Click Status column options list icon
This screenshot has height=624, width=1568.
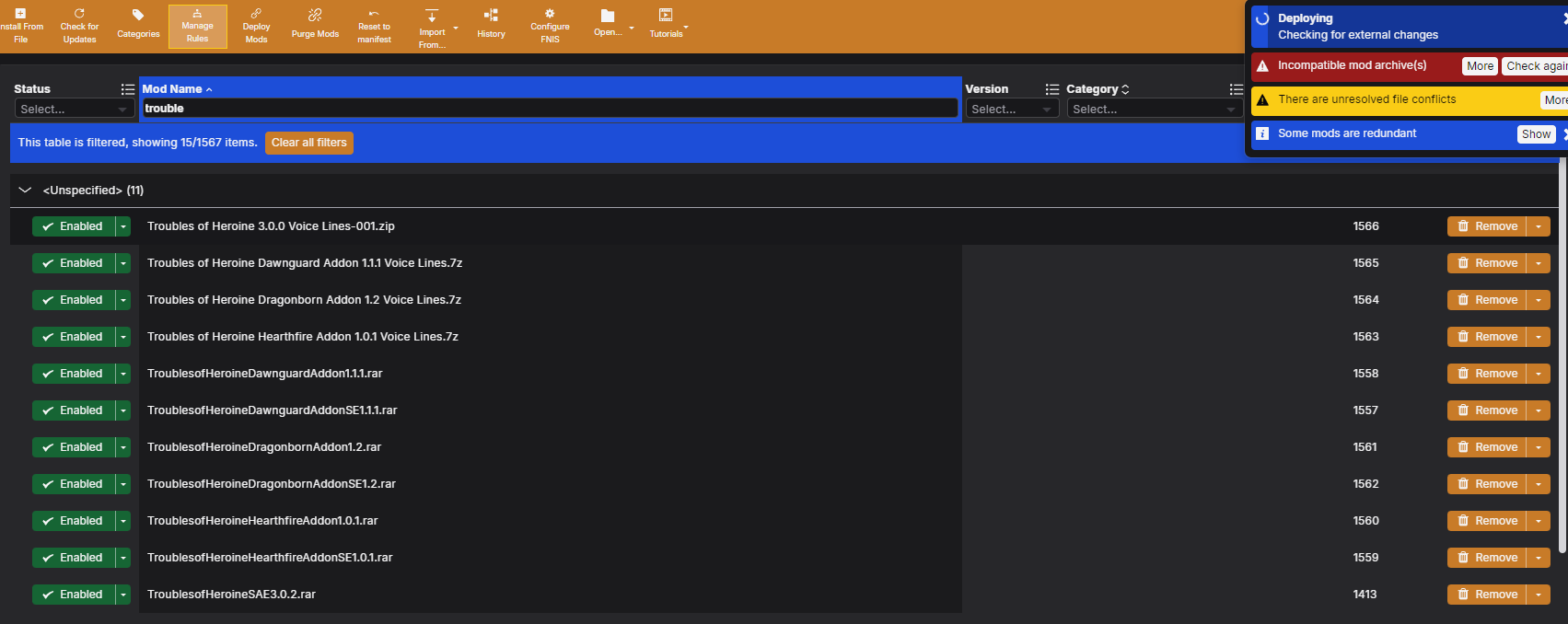click(x=128, y=89)
